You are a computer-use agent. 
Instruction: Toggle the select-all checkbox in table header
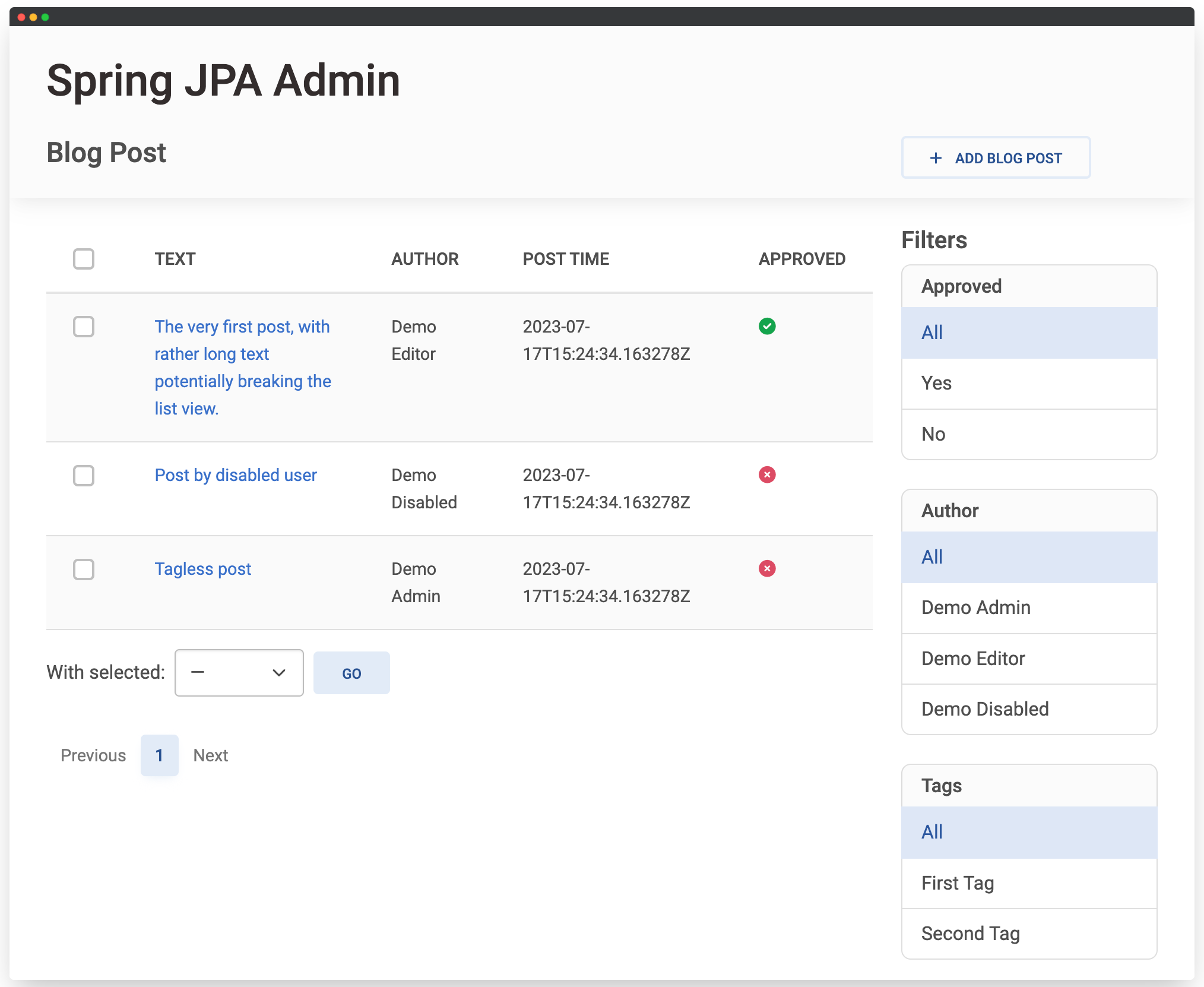click(84, 259)
